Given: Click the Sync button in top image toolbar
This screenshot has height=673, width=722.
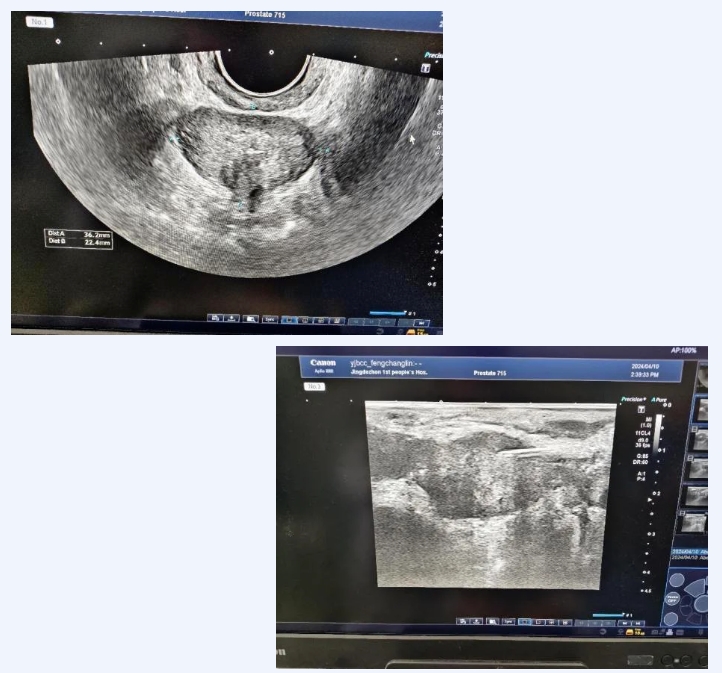Looking at the screenshot, I should (270, 319).
